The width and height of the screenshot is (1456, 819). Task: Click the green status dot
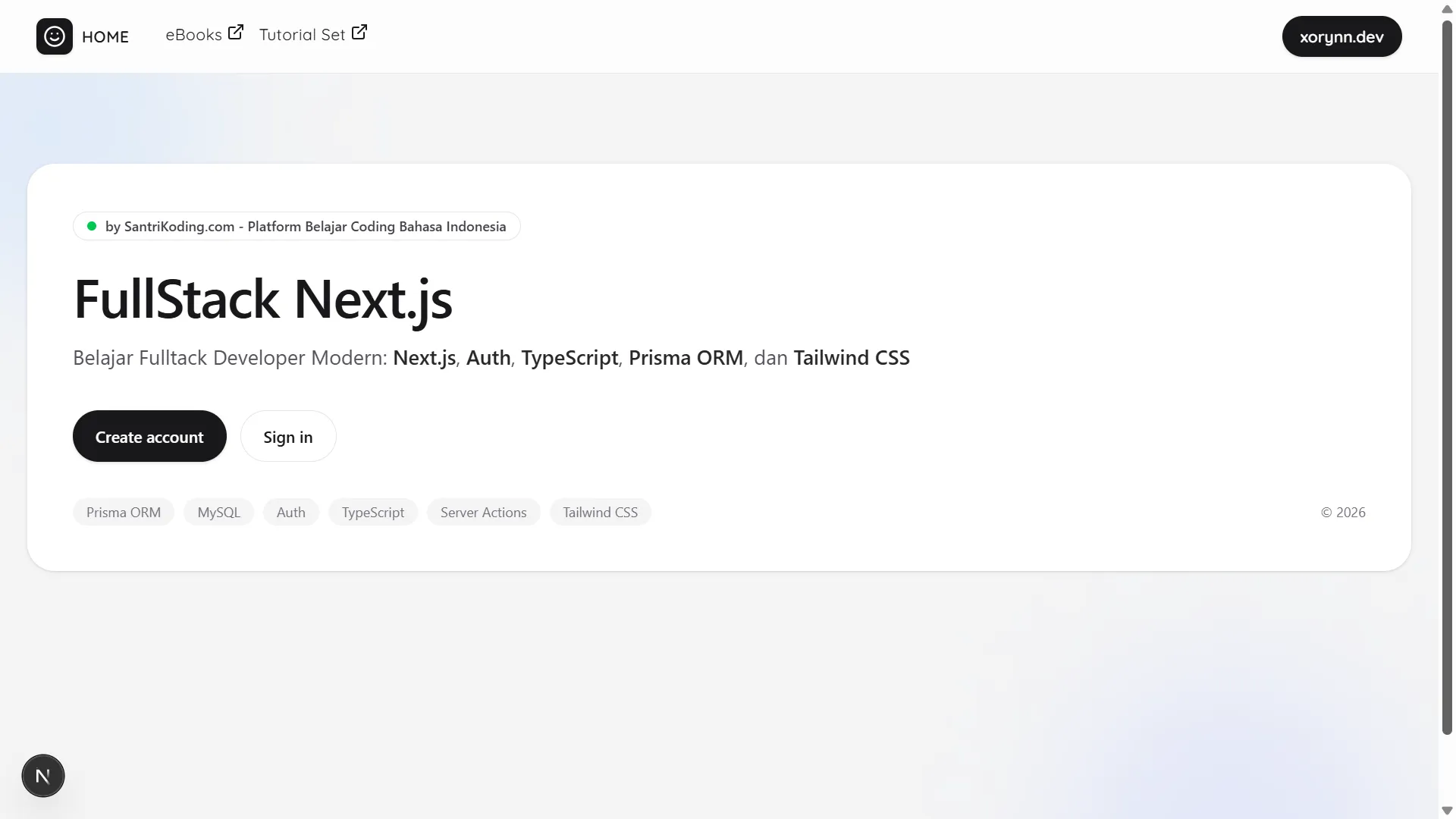tap(92, 226)
